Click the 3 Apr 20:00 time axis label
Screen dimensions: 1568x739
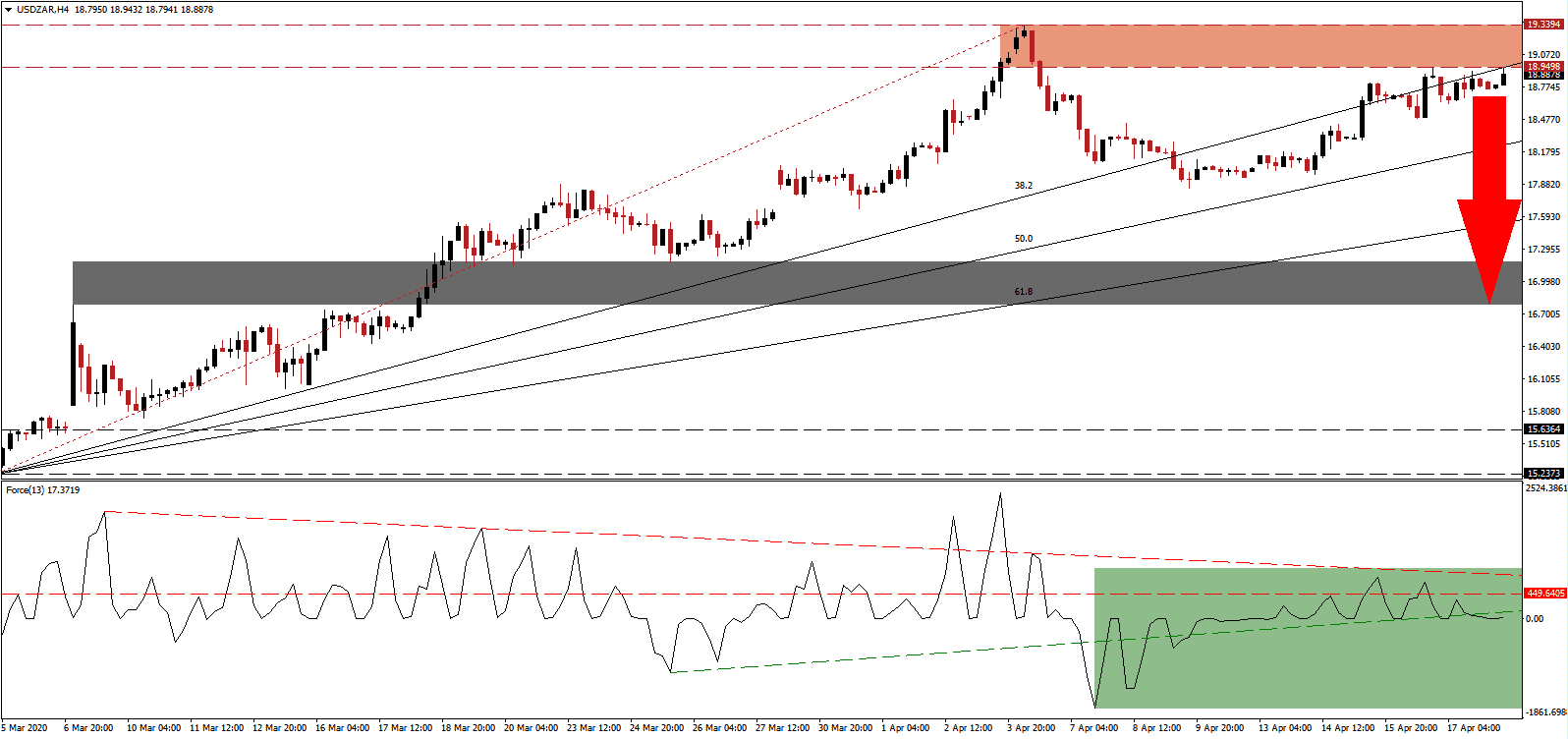tap(1029, 728)
